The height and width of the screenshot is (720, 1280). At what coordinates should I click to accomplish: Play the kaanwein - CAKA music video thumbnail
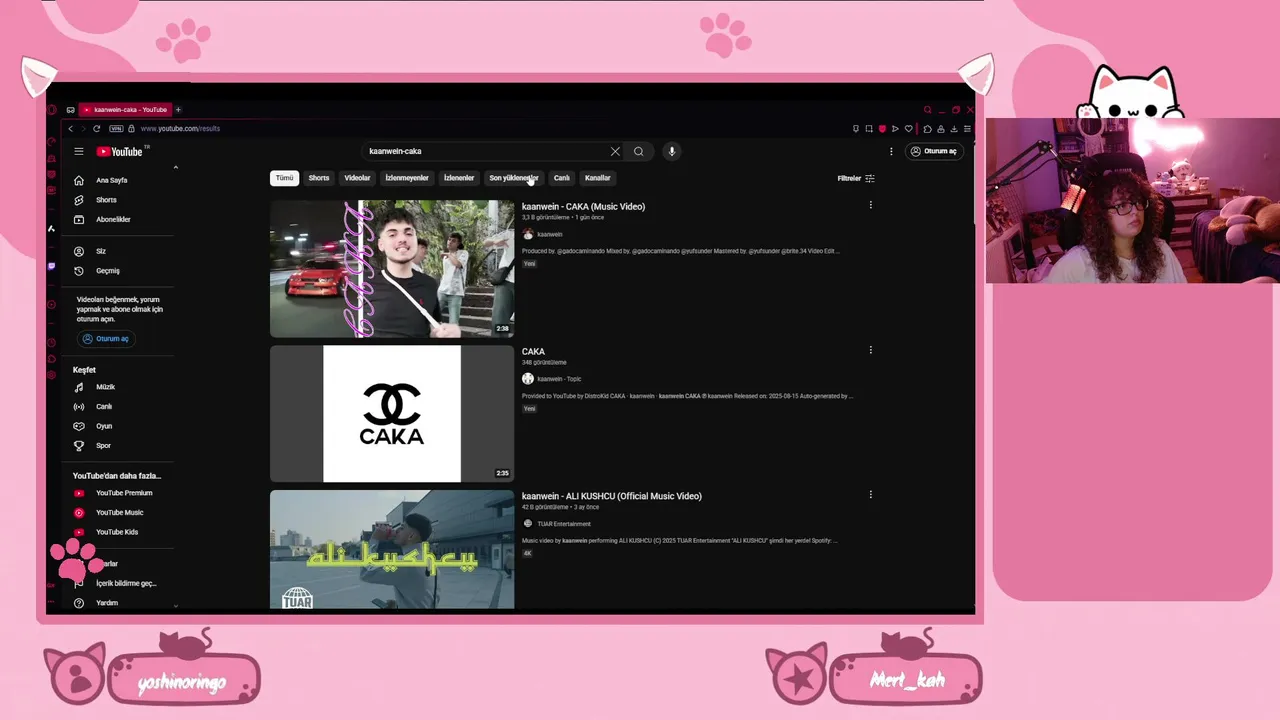pos(392,269)
